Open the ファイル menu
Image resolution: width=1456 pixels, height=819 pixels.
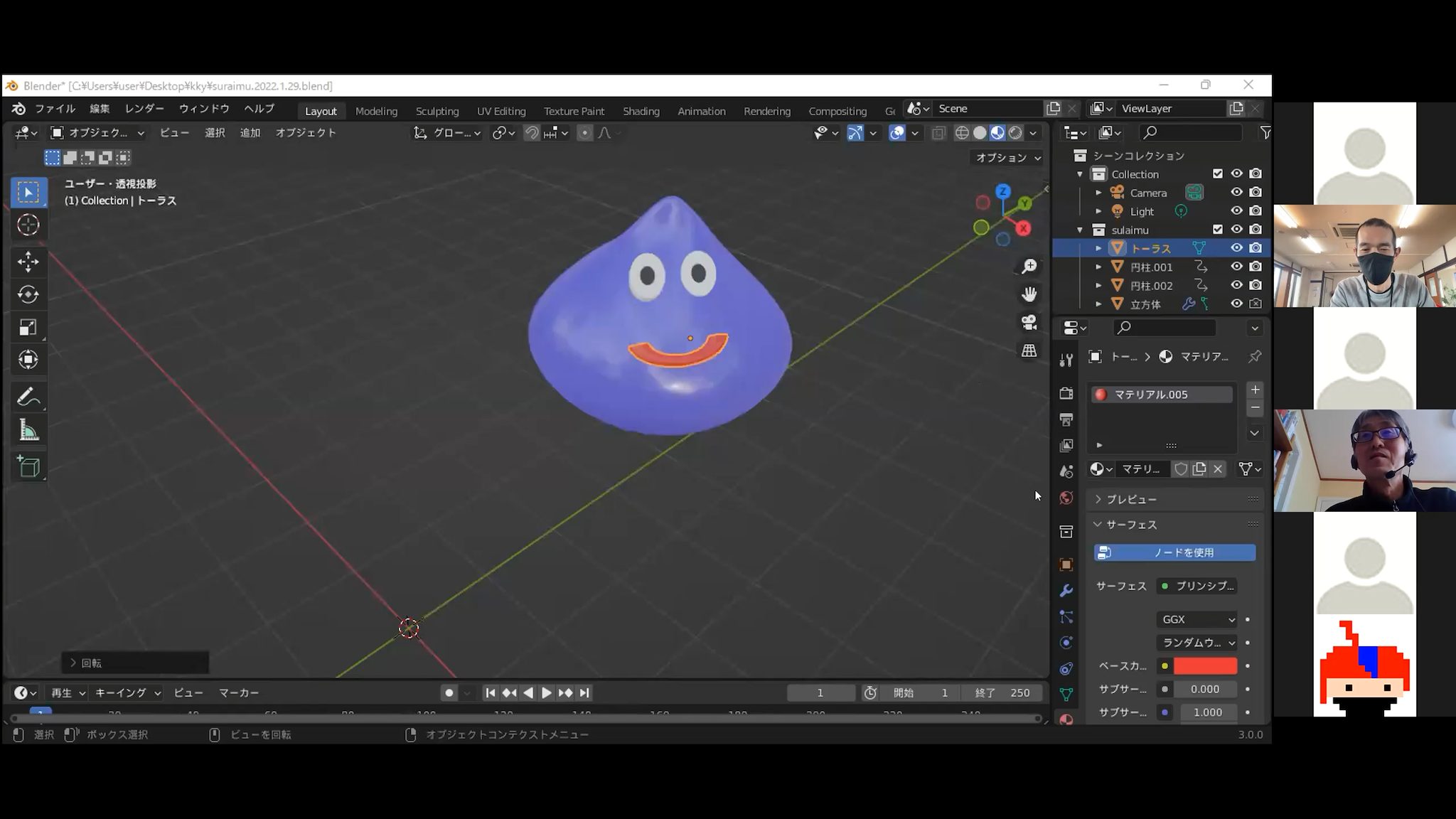[55, 109]
